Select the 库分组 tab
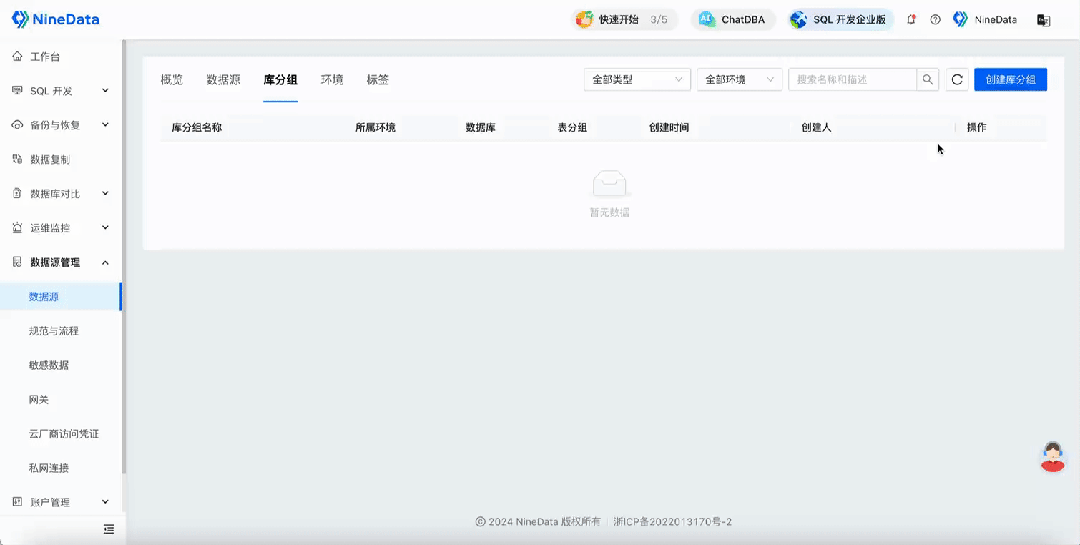Image resolution: width=1080 pixels, height=545 pixels. coord(280,79)
